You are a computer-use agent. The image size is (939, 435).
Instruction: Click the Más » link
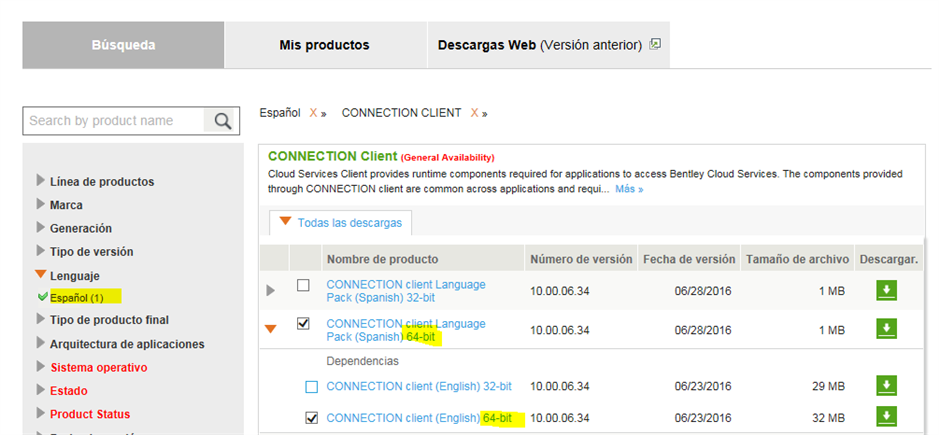click(x=629, y=189)
